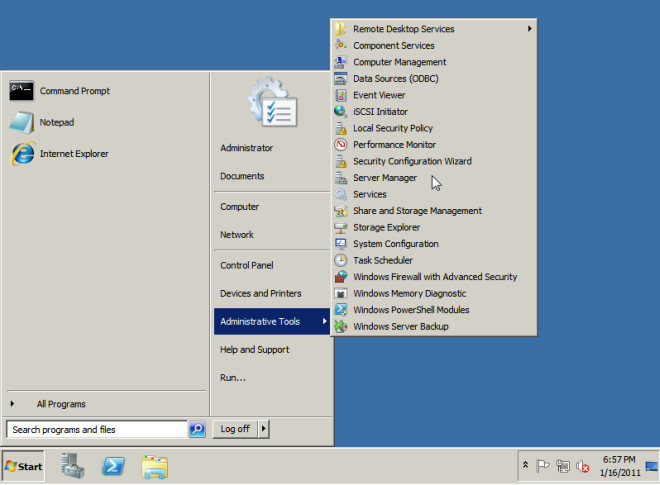The height and width of the screenshot is (485, 660).
Task: Click the Windows Server Backup icon
Action: (x=341, y=326)
